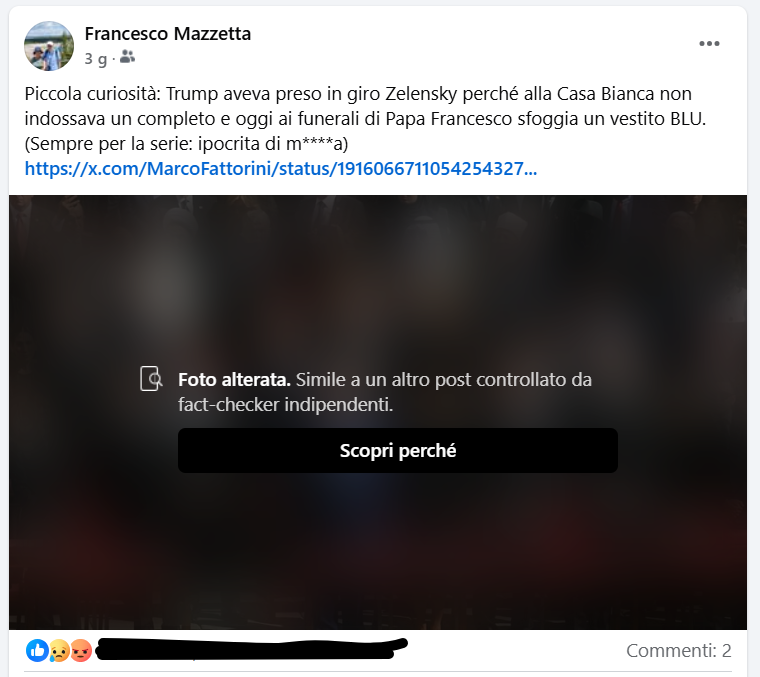Click the "Sempre per la serie" line

pos(187,144)
